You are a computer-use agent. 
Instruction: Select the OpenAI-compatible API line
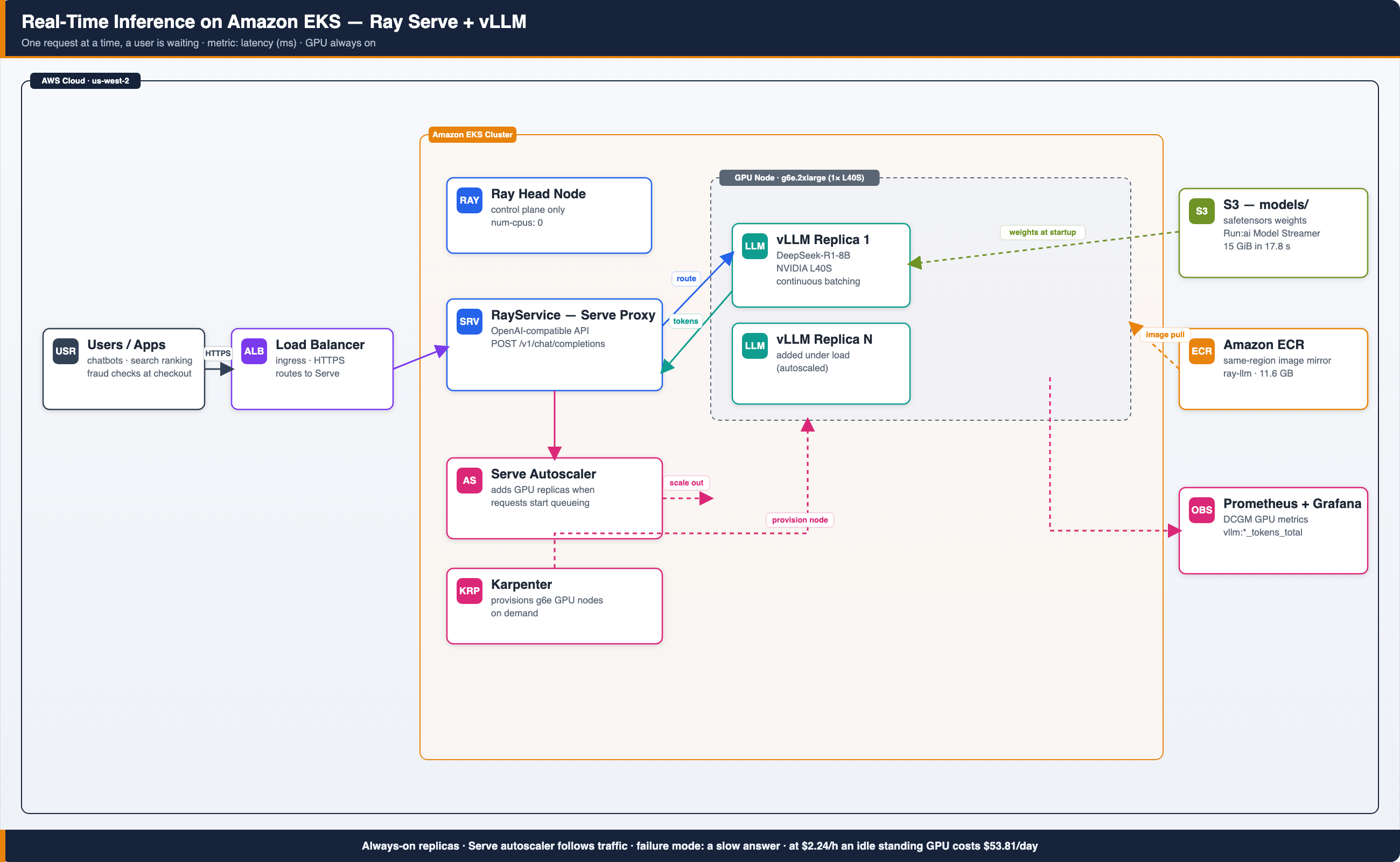[x=540, y=331]
